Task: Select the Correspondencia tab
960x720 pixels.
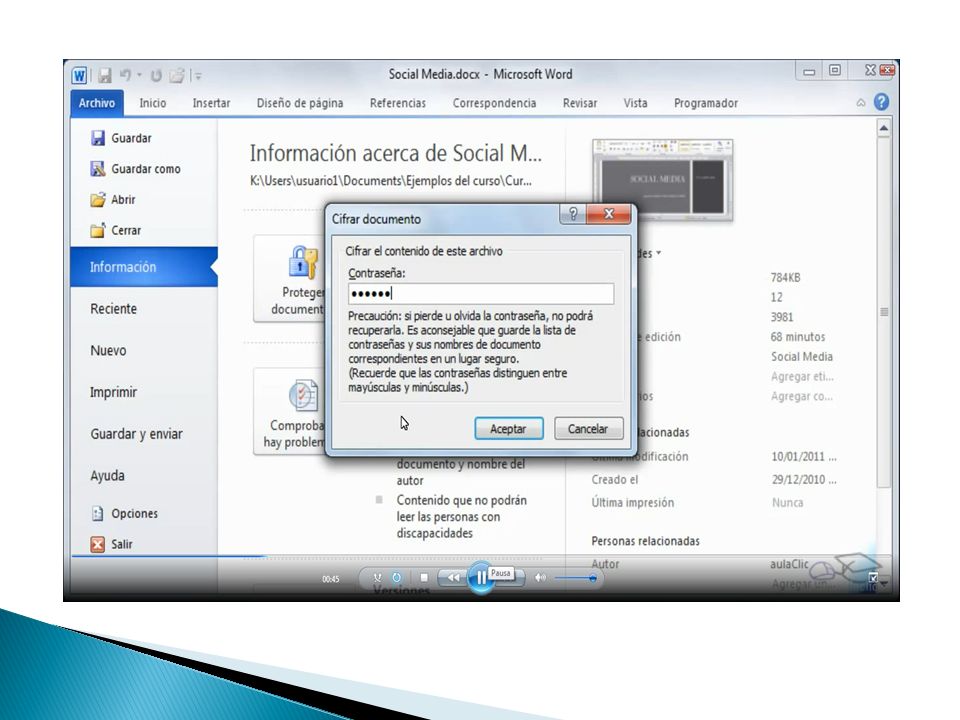Action: (x=495, y=103)
